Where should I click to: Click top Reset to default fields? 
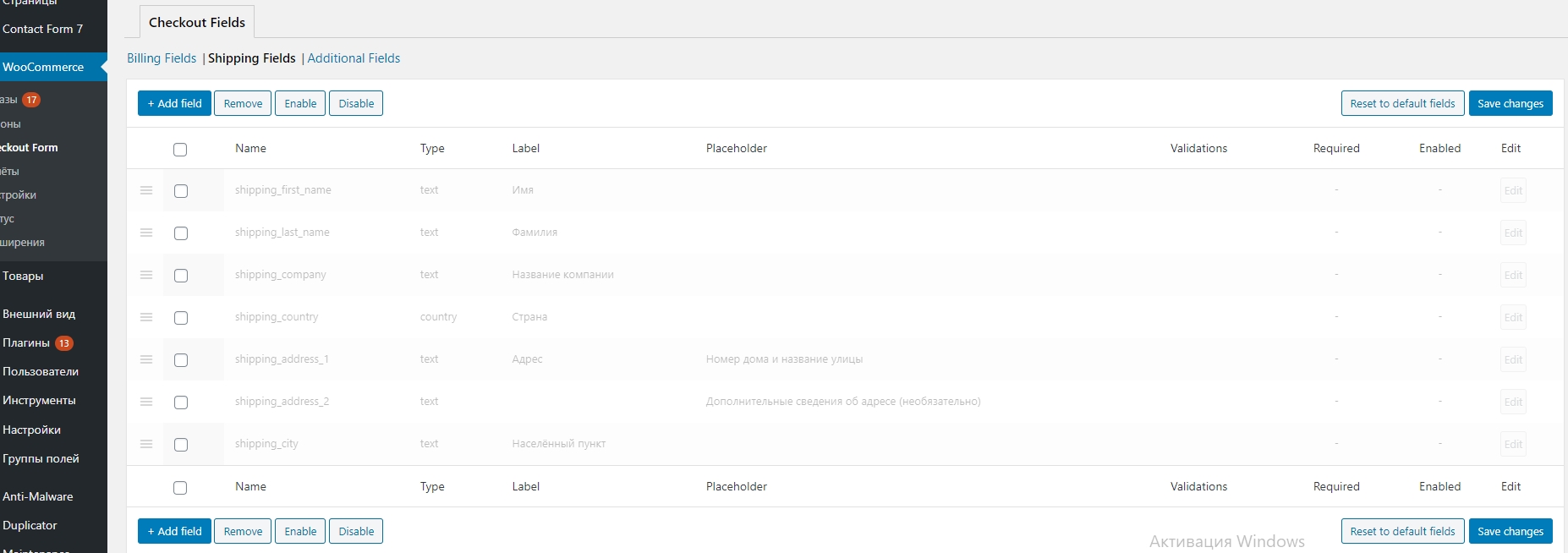click(x=1402, y=103)
